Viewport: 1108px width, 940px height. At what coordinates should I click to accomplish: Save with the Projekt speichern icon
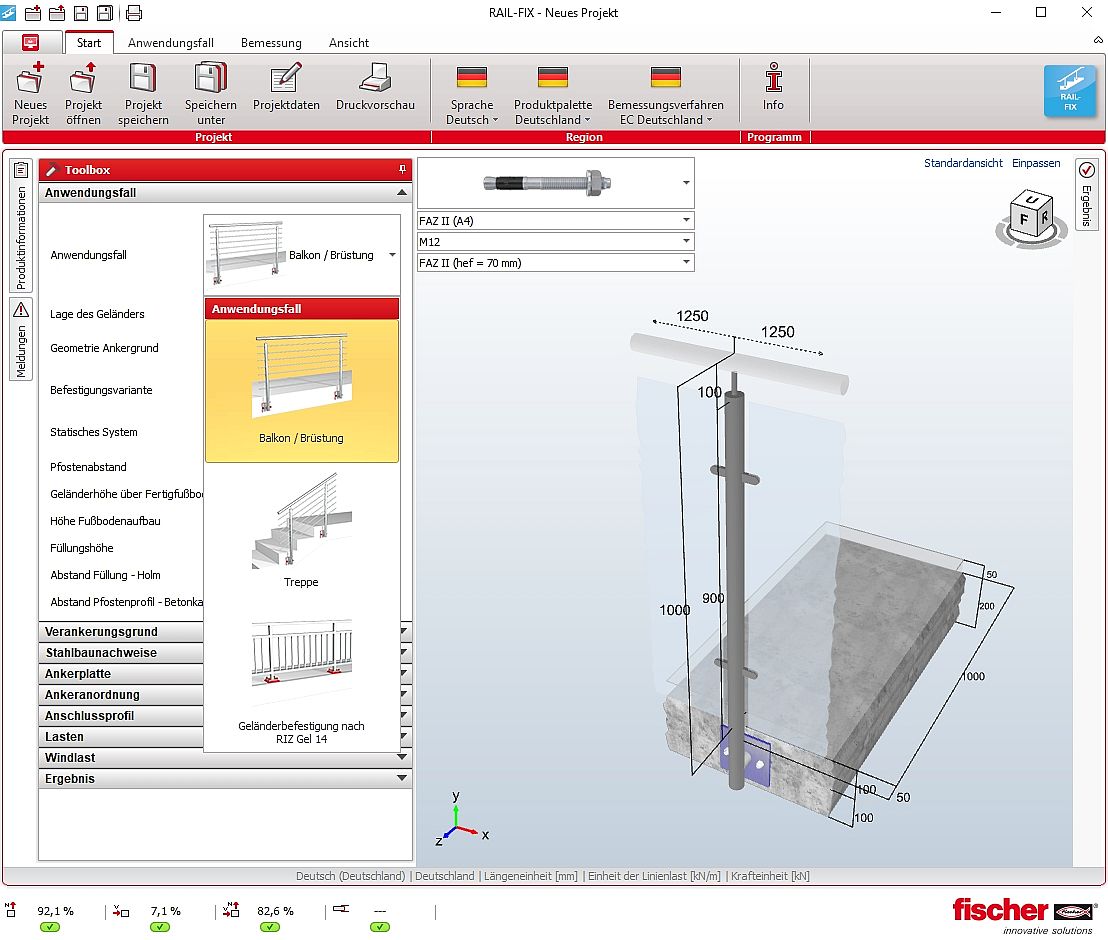pyautogui.click(x=143, y=93)
